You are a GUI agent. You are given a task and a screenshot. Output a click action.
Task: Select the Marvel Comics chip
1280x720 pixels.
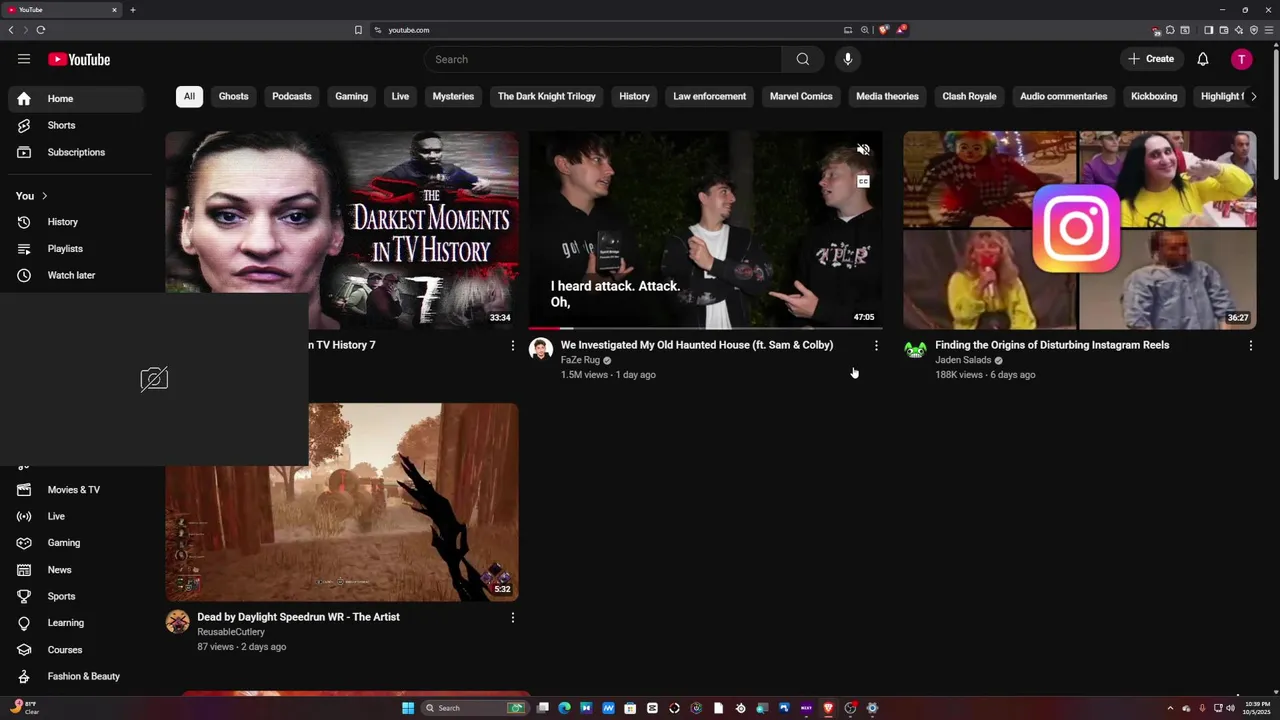pyautogui.click(x=801, y=96)
